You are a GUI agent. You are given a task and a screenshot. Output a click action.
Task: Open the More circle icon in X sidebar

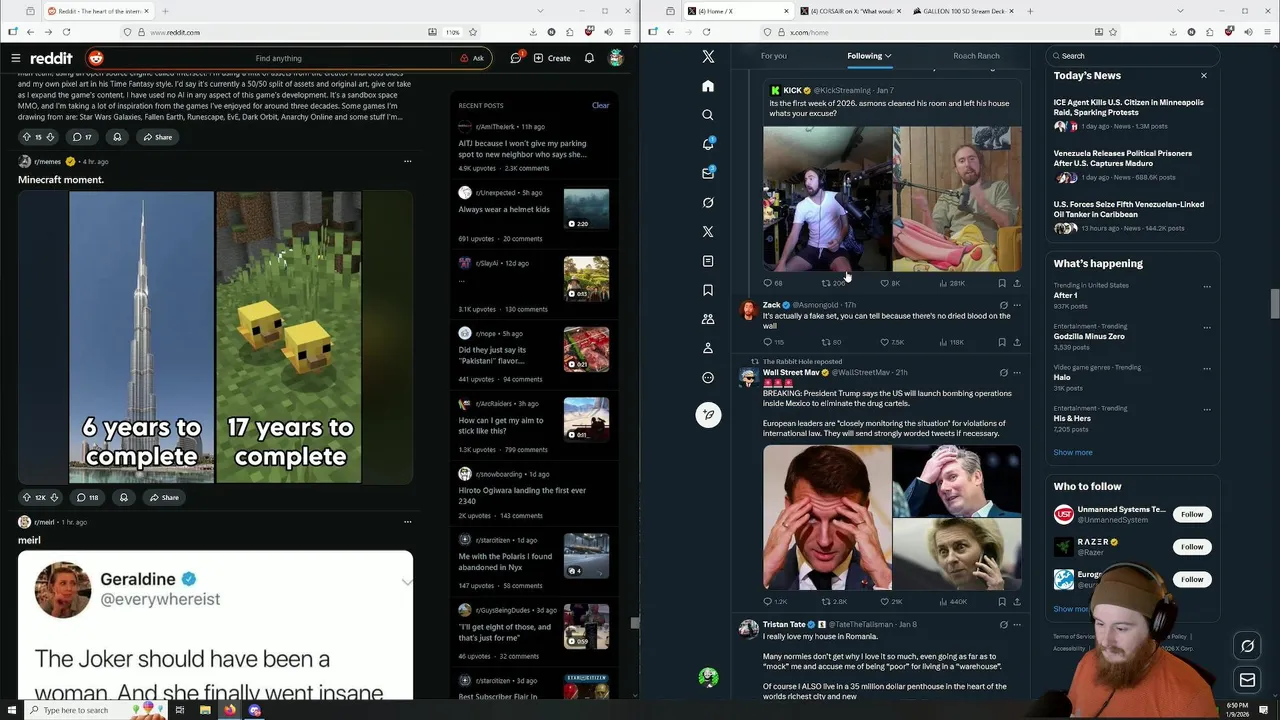[708, 378]
